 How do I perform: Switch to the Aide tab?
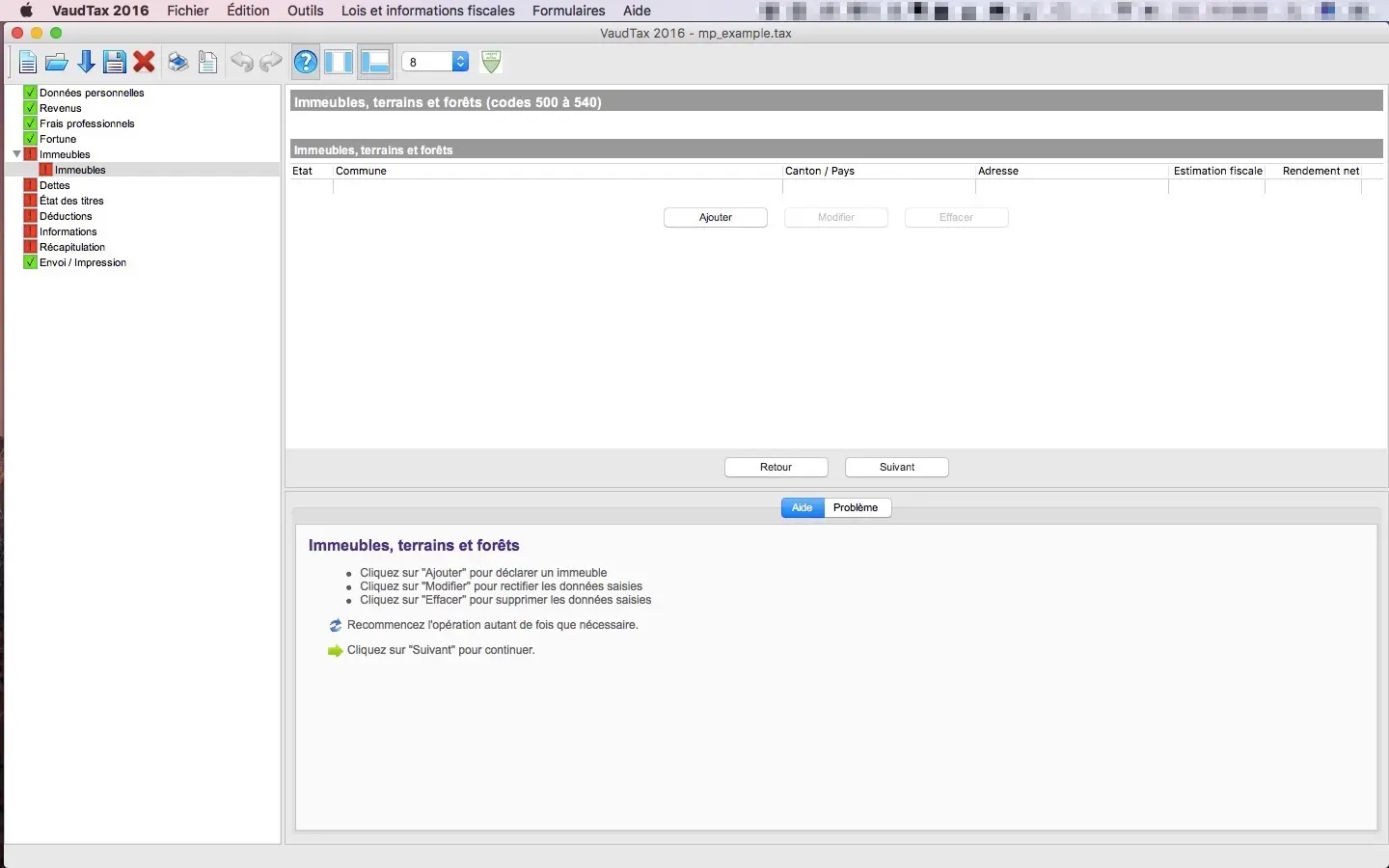pyautogui.click(x=803, y=508)
